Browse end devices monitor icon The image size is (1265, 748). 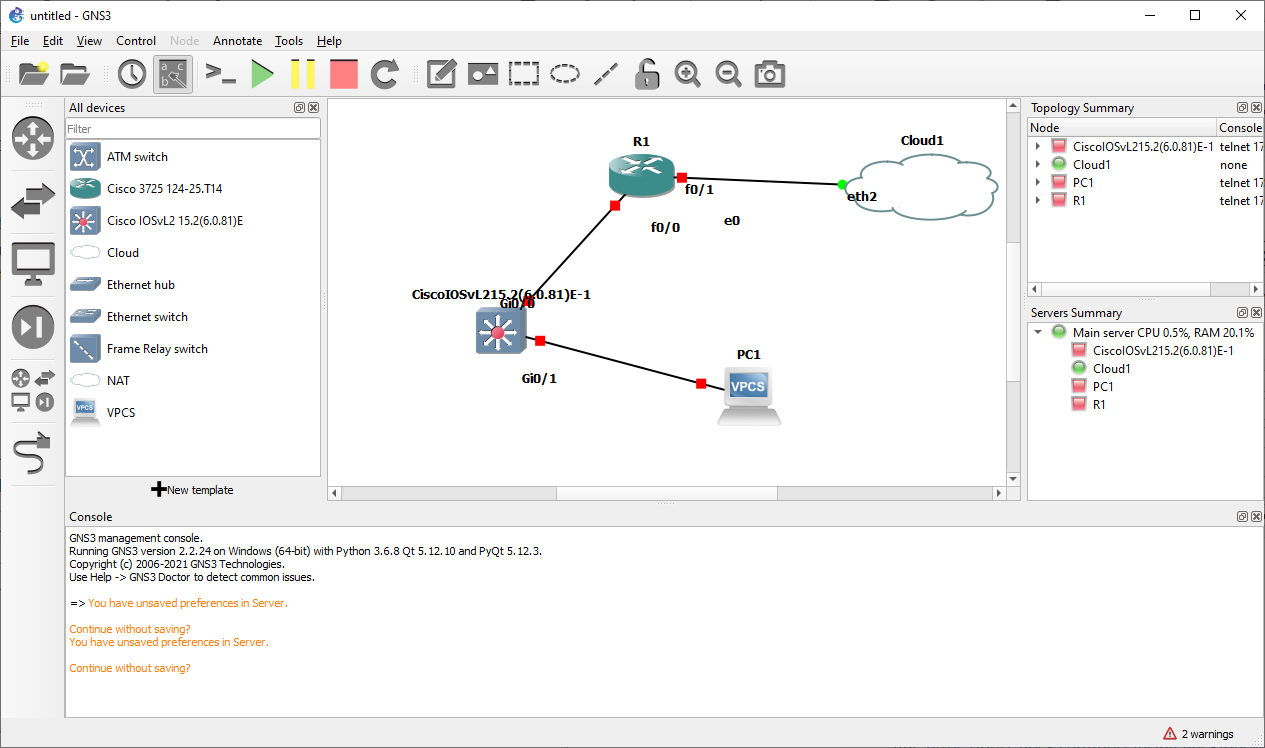(x=33, y=264)
